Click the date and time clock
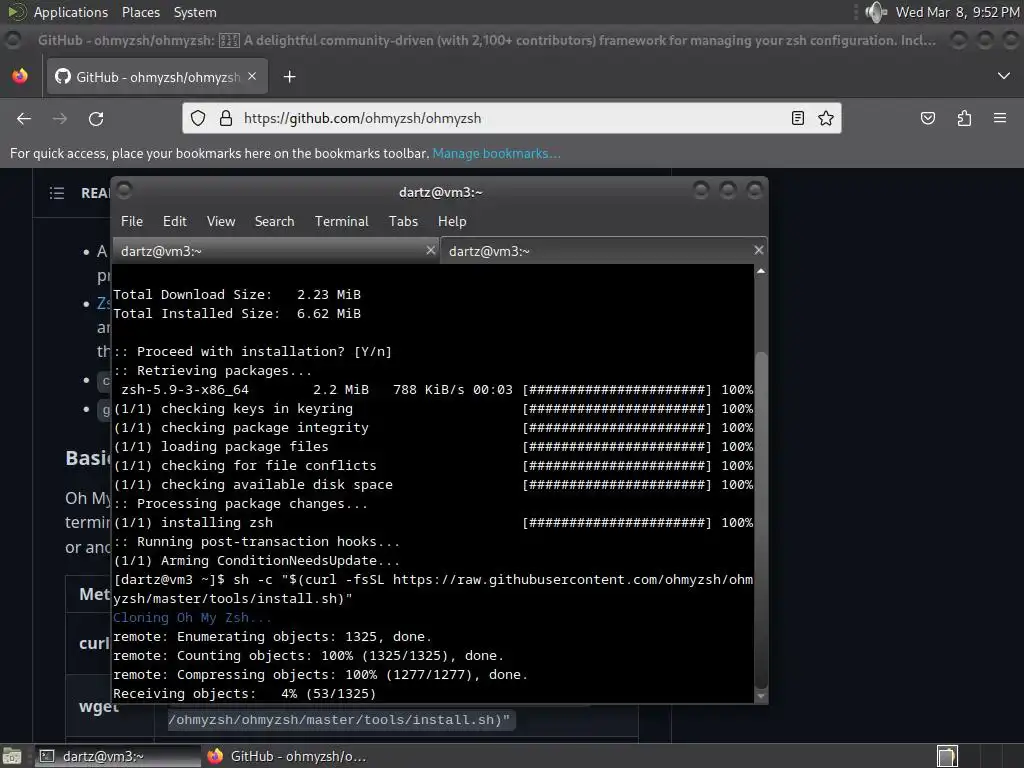Viewport: 1024px width, 768px height. click(x=957, y=12)
